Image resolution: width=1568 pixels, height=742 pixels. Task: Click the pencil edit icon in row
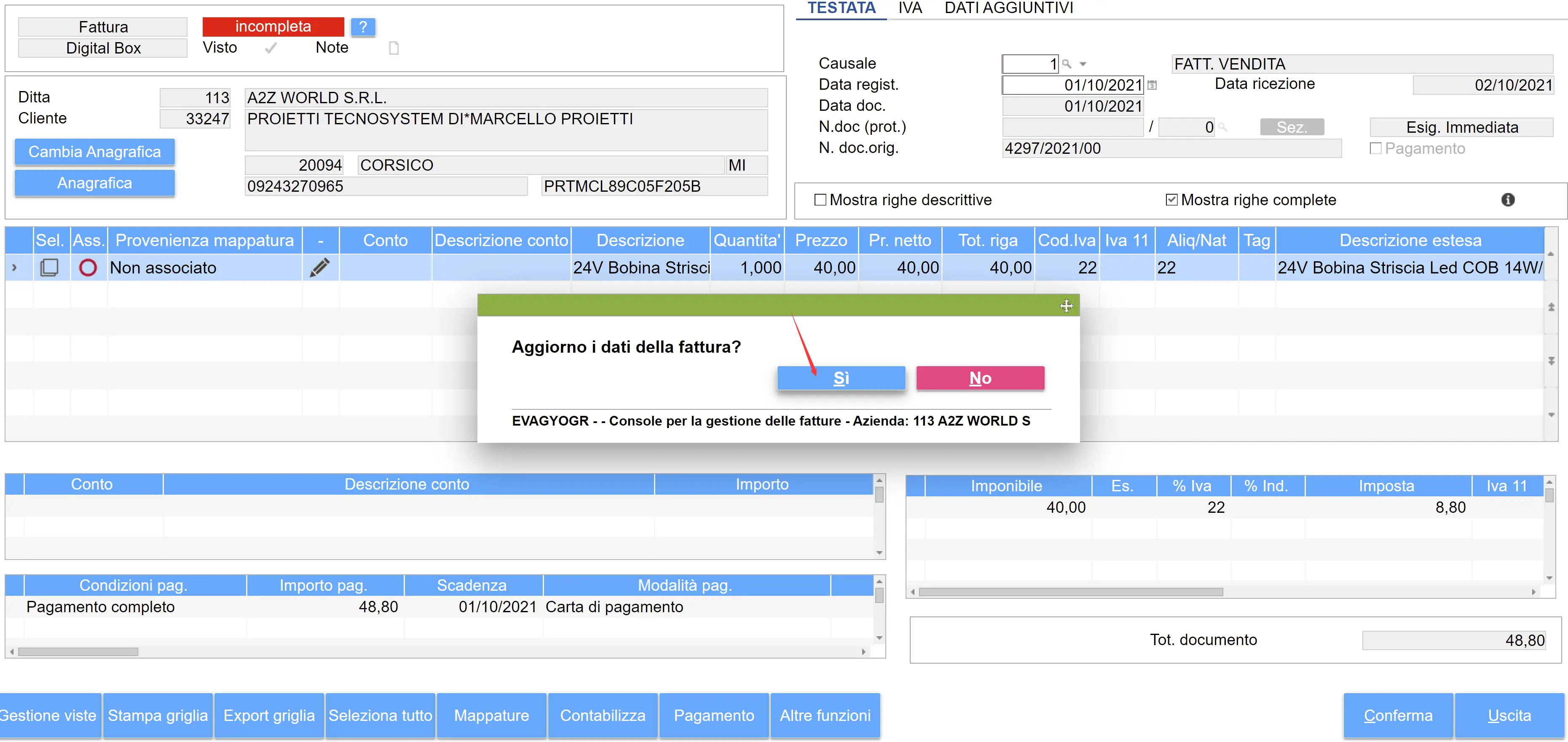pos(319,268)
